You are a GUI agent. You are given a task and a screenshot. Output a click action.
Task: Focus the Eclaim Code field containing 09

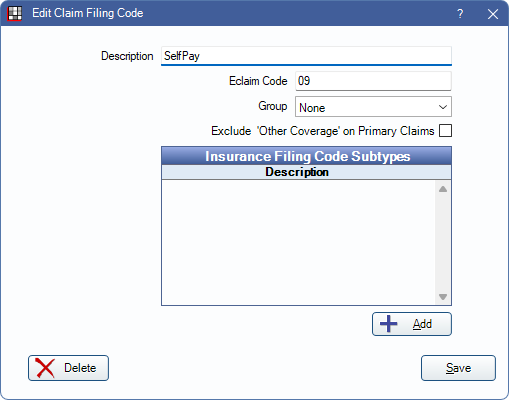tap(373, 81)
